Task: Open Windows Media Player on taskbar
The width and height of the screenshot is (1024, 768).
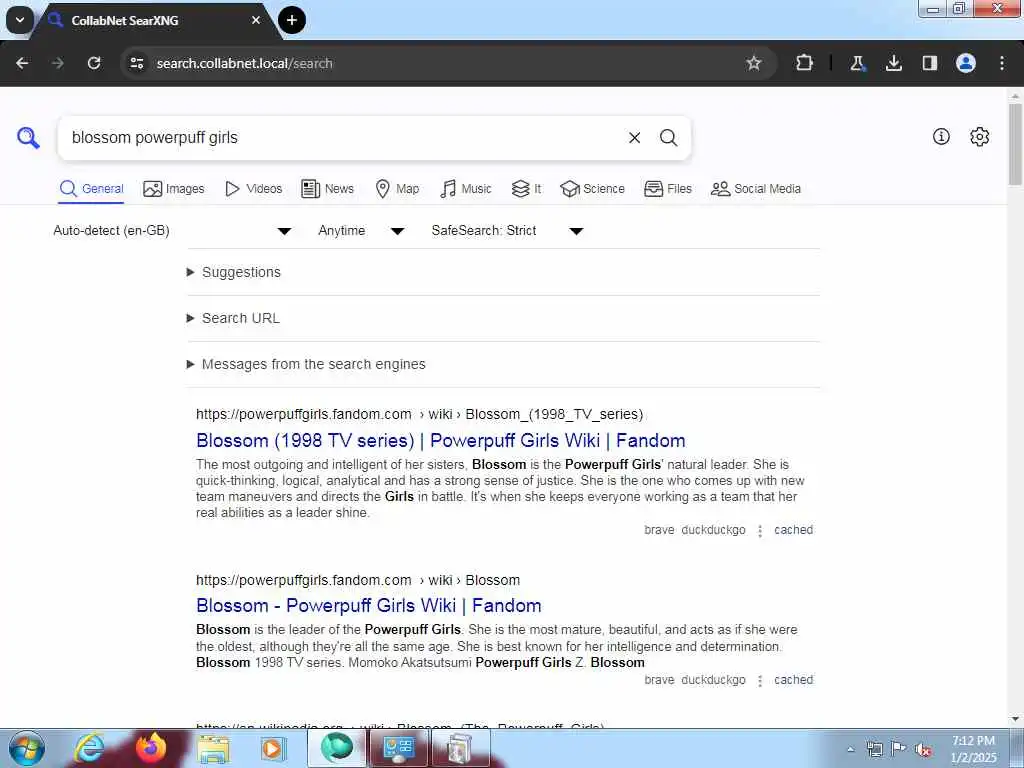Action: pyautogui.click(x=274, y=748)
